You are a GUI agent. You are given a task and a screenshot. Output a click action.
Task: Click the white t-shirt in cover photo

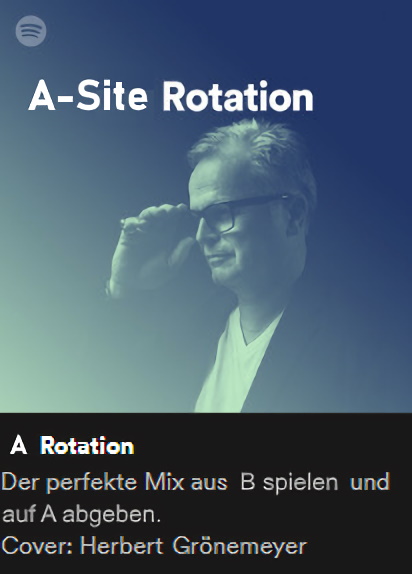click(238, 362)
